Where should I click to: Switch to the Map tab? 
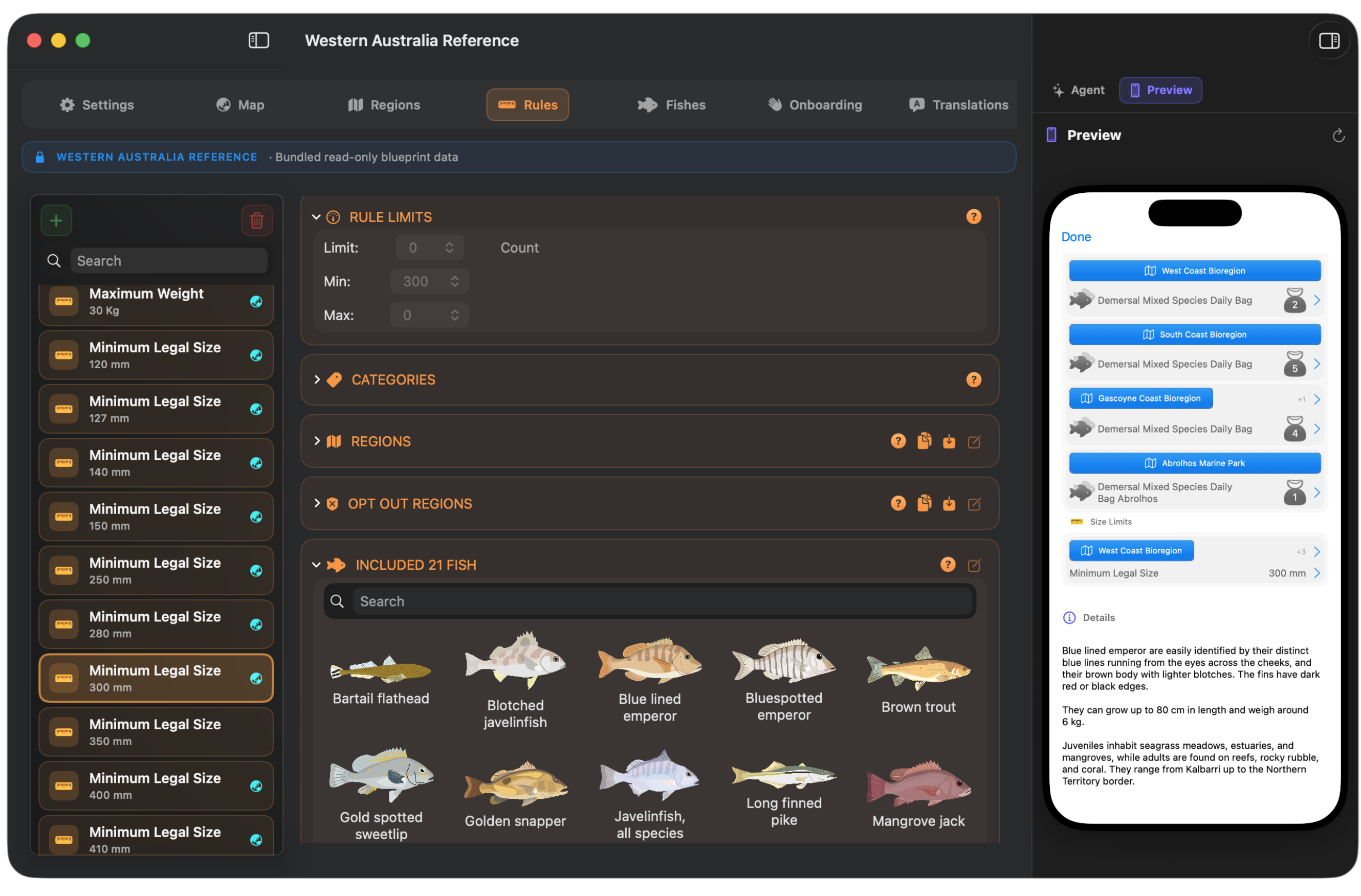pyautogui.click(x=240, y=104)
